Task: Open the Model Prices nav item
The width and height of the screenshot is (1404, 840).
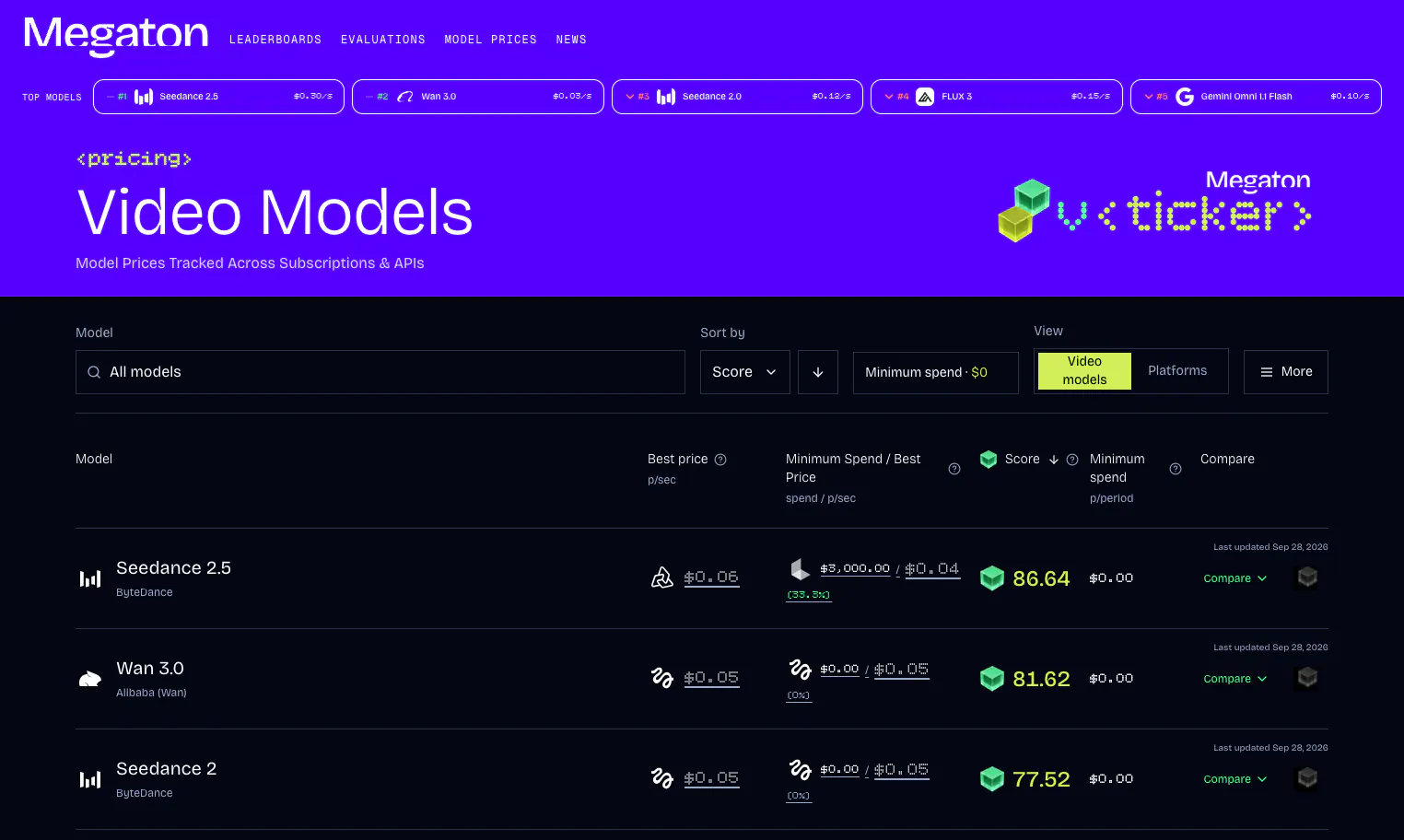Action: point(490,40)
